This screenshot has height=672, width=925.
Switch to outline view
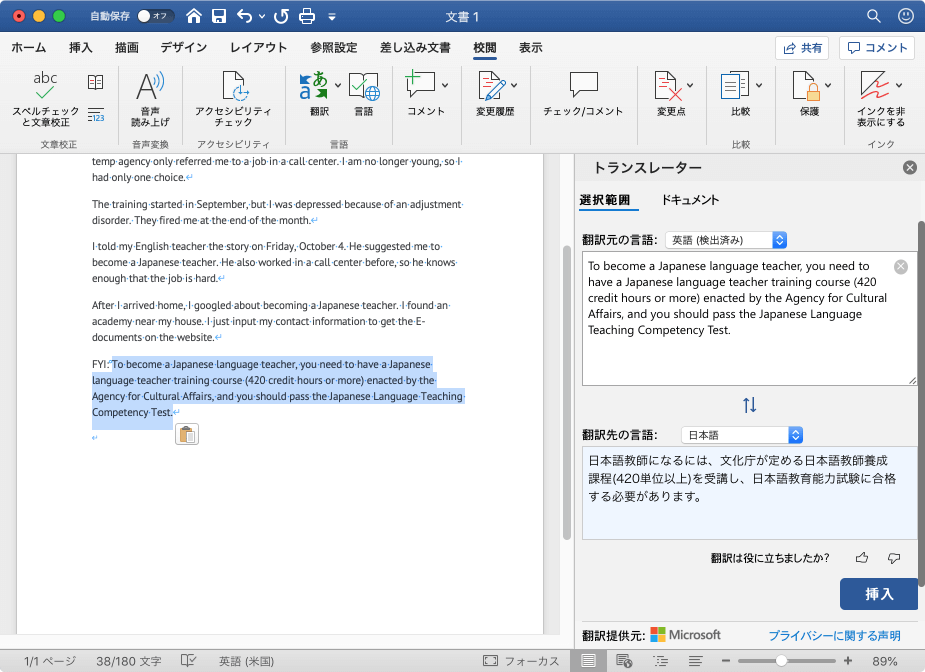660,661
